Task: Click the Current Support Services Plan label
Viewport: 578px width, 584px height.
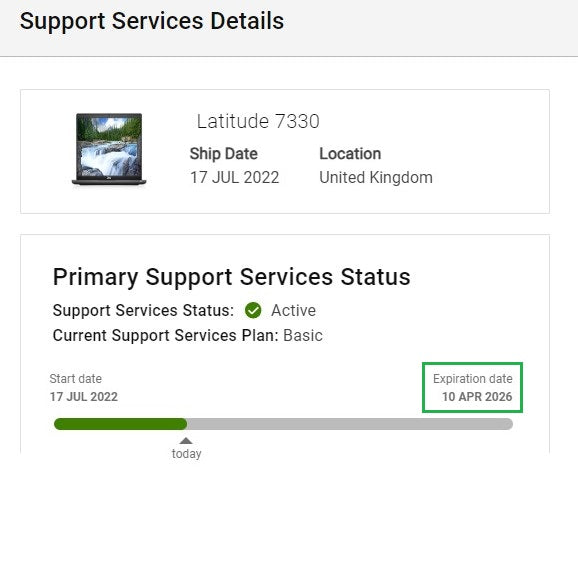Action: click(x=165, y=335)
